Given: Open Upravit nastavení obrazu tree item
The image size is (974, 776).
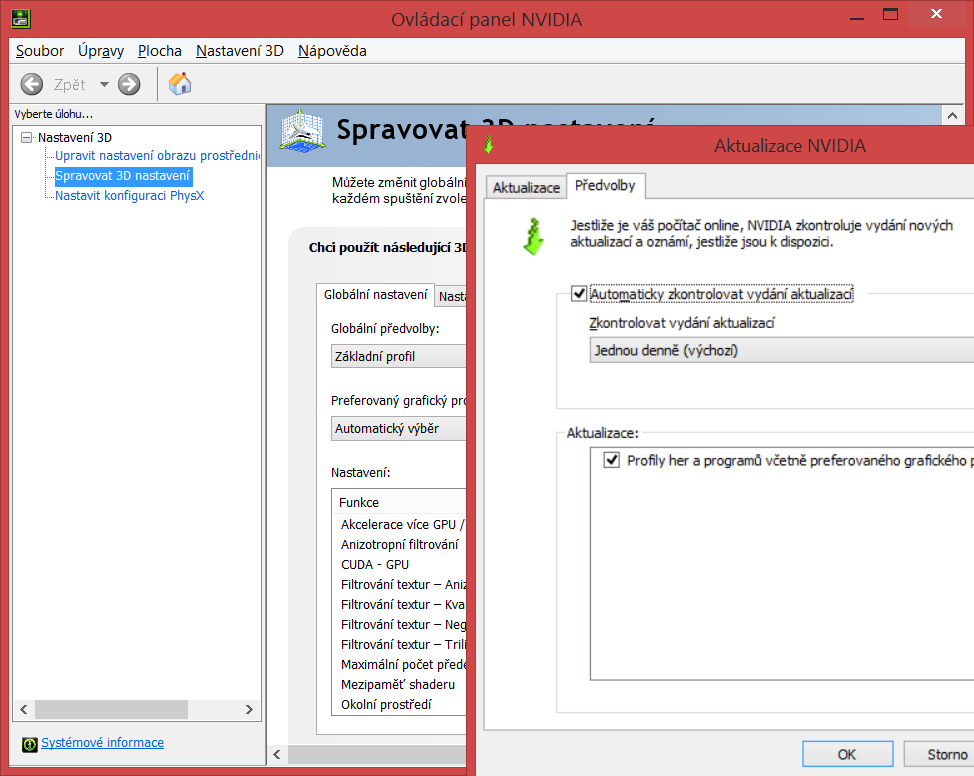Looking at the screenshot, I should click(157, 155).
